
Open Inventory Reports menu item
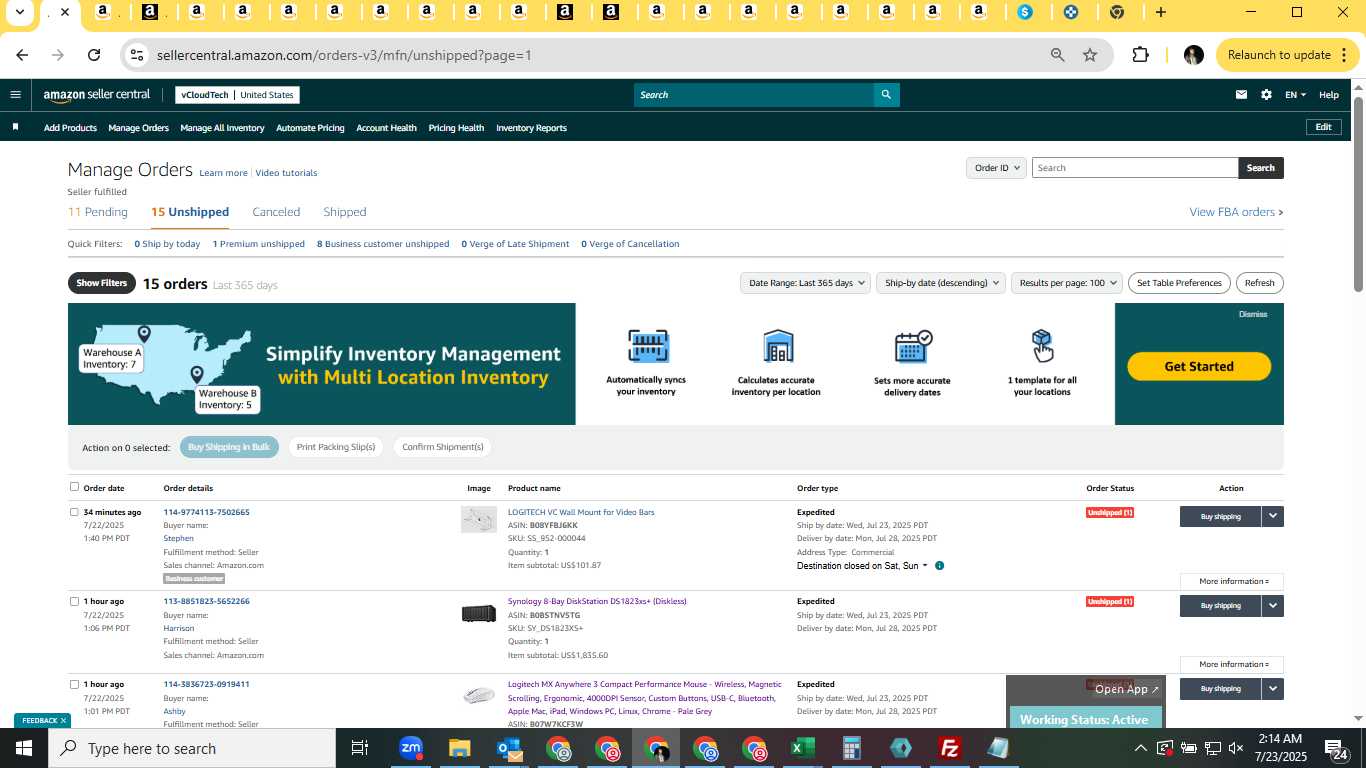(531, 128)
